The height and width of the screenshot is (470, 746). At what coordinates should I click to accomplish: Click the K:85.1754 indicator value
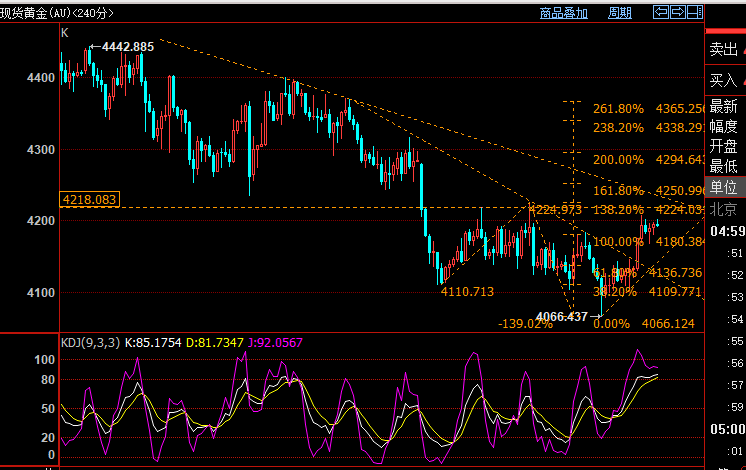click(153, 343)
